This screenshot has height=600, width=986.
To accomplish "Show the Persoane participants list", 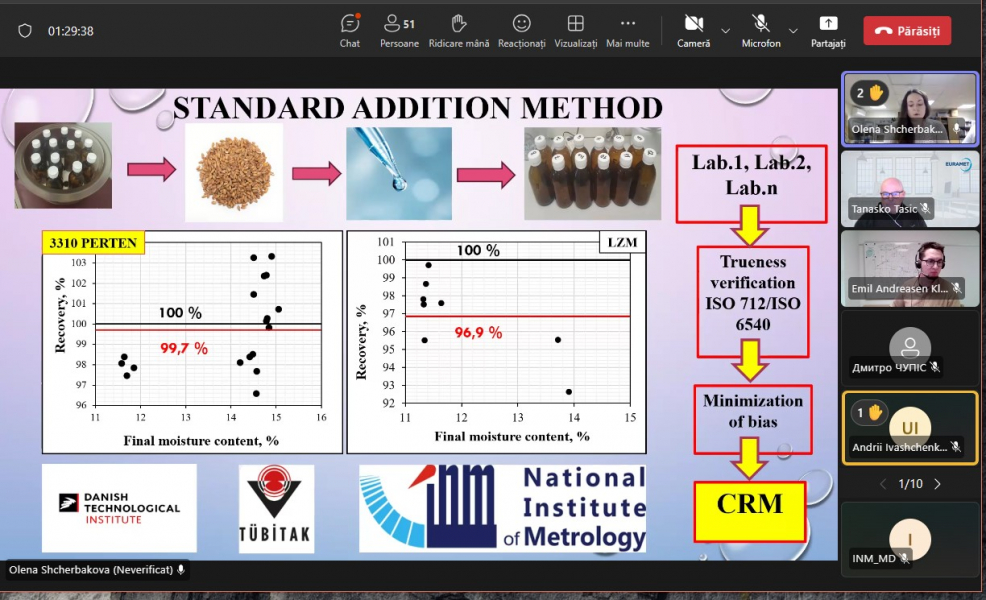I will (399, 30).
